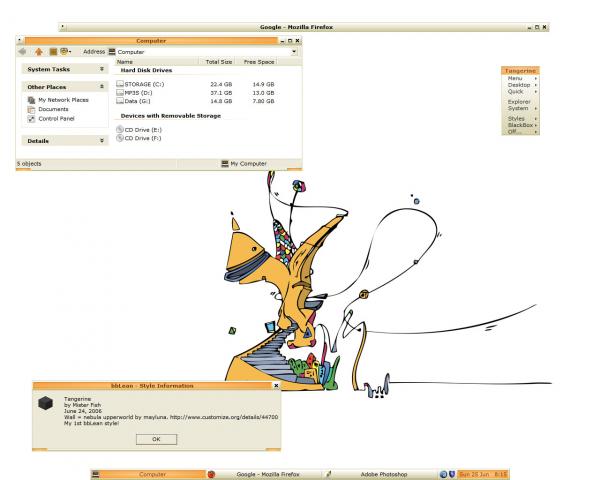Click the 22.4 GB total size value
This screenshot has height=480, width=600.
pos(221,84)
